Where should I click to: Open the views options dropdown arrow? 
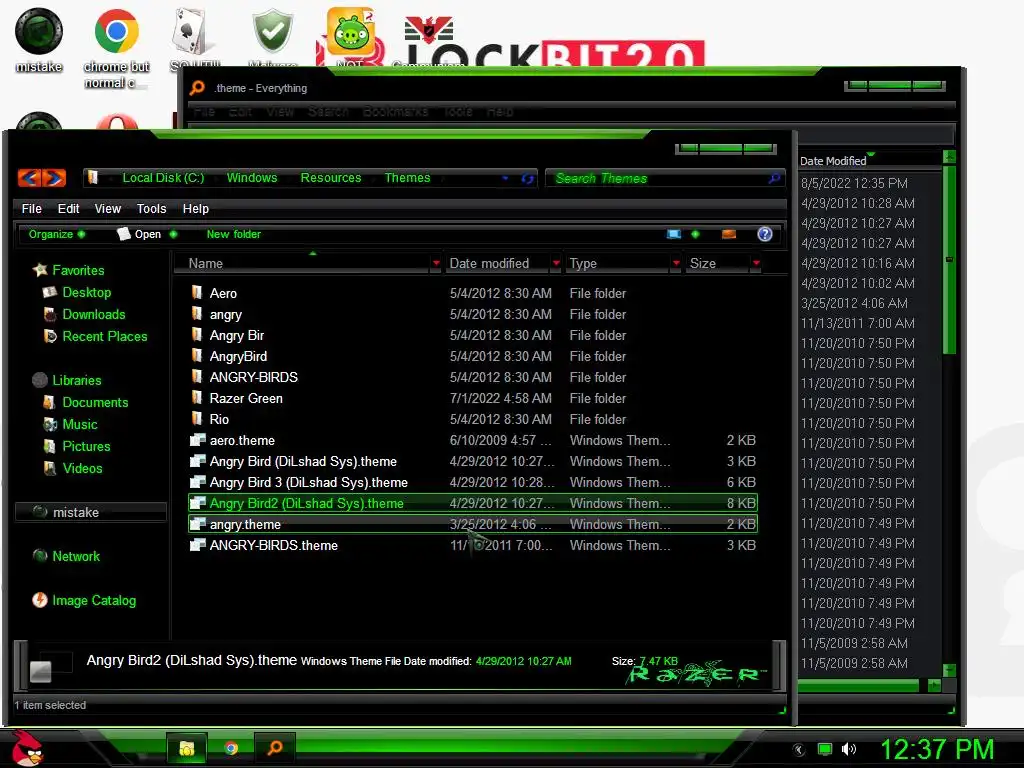[695, 234]
